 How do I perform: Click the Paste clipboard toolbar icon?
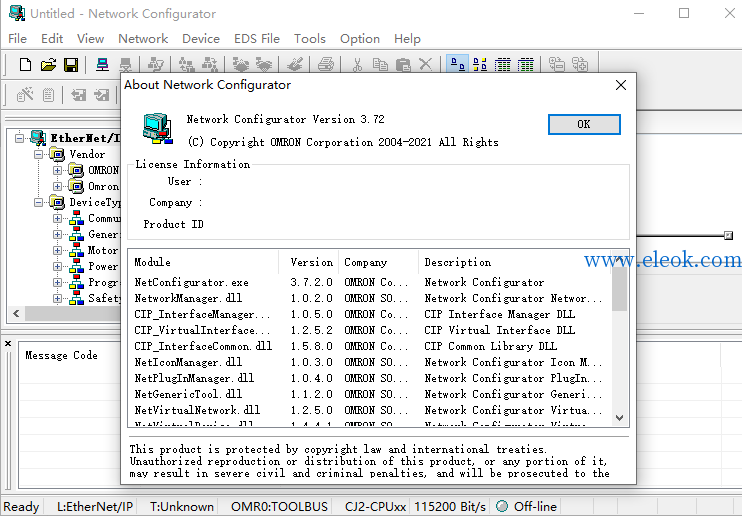point(403,64)
